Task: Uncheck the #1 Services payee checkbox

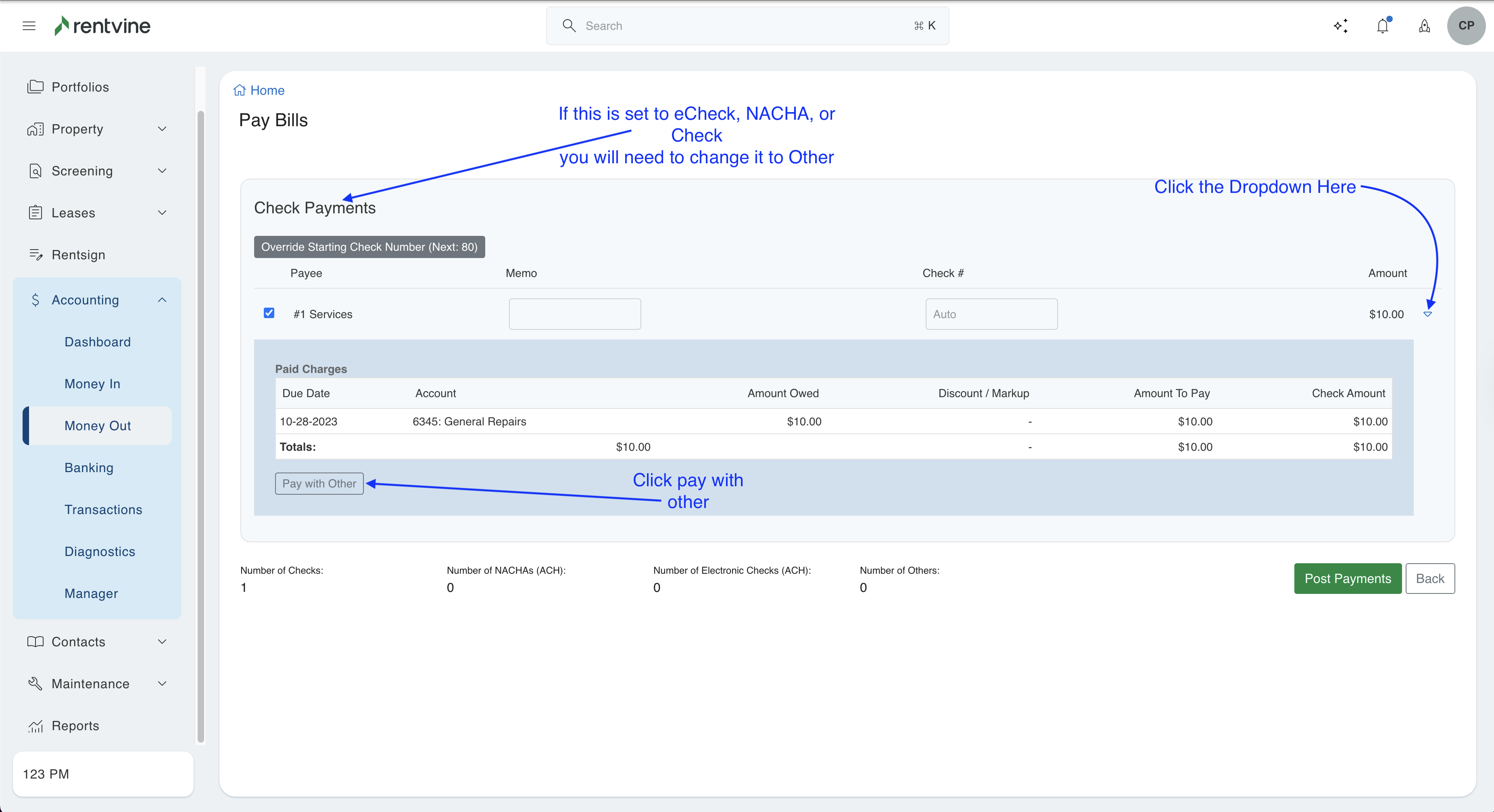Action: (269, 313)
